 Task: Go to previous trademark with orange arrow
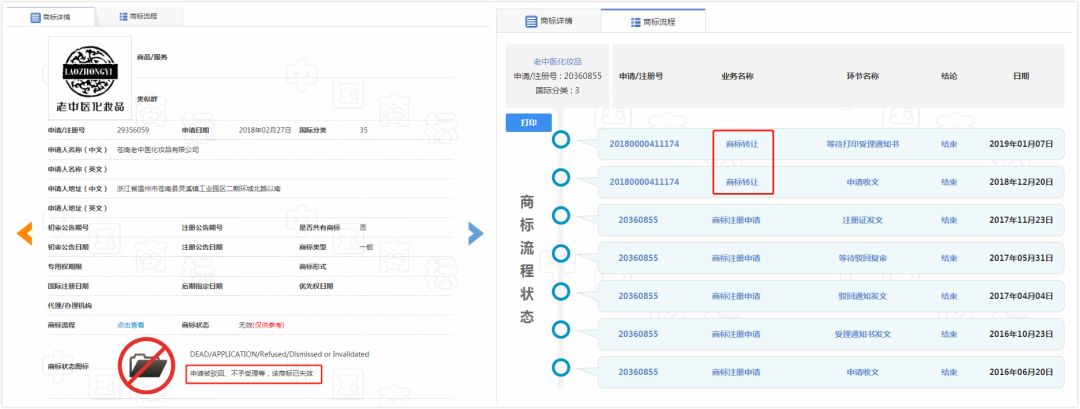(25, 233)
